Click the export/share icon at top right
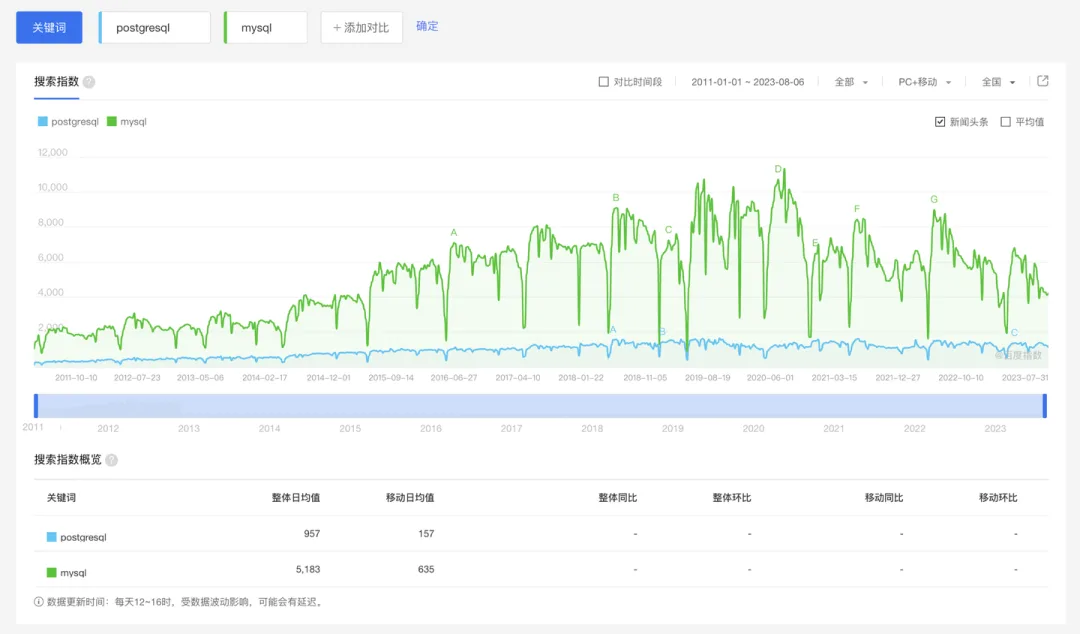This screenshot has width=1080, height=634. click(x=1043, y=81)
